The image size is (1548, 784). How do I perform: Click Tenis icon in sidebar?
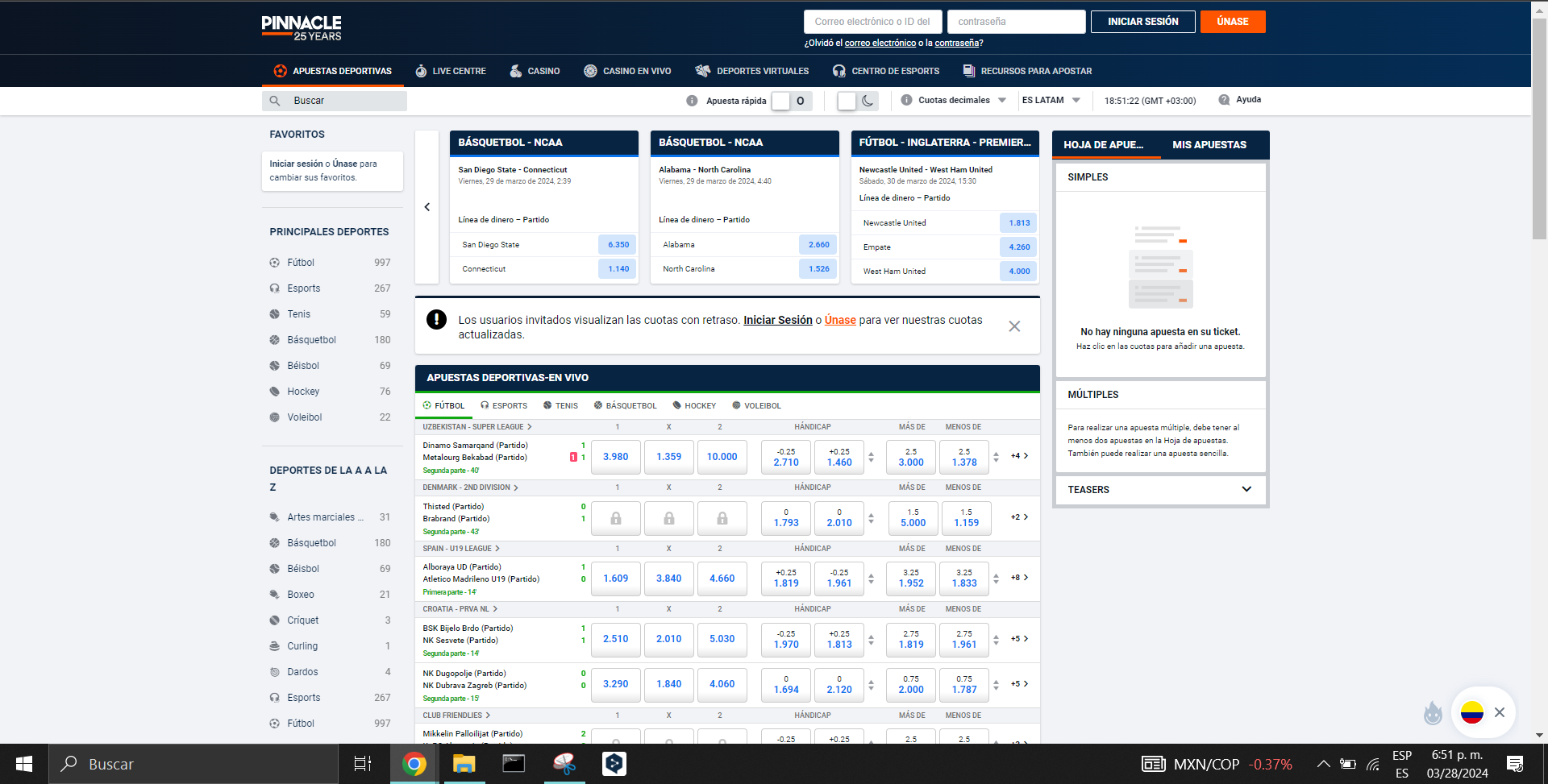[275, 314]
